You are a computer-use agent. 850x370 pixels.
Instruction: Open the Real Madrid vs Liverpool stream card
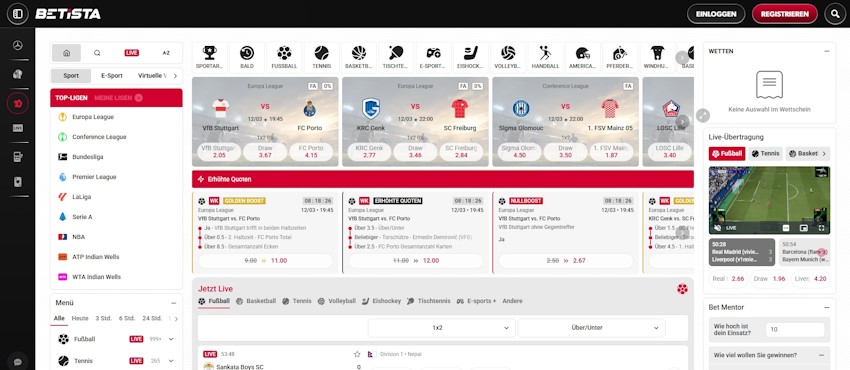point(742,252)
